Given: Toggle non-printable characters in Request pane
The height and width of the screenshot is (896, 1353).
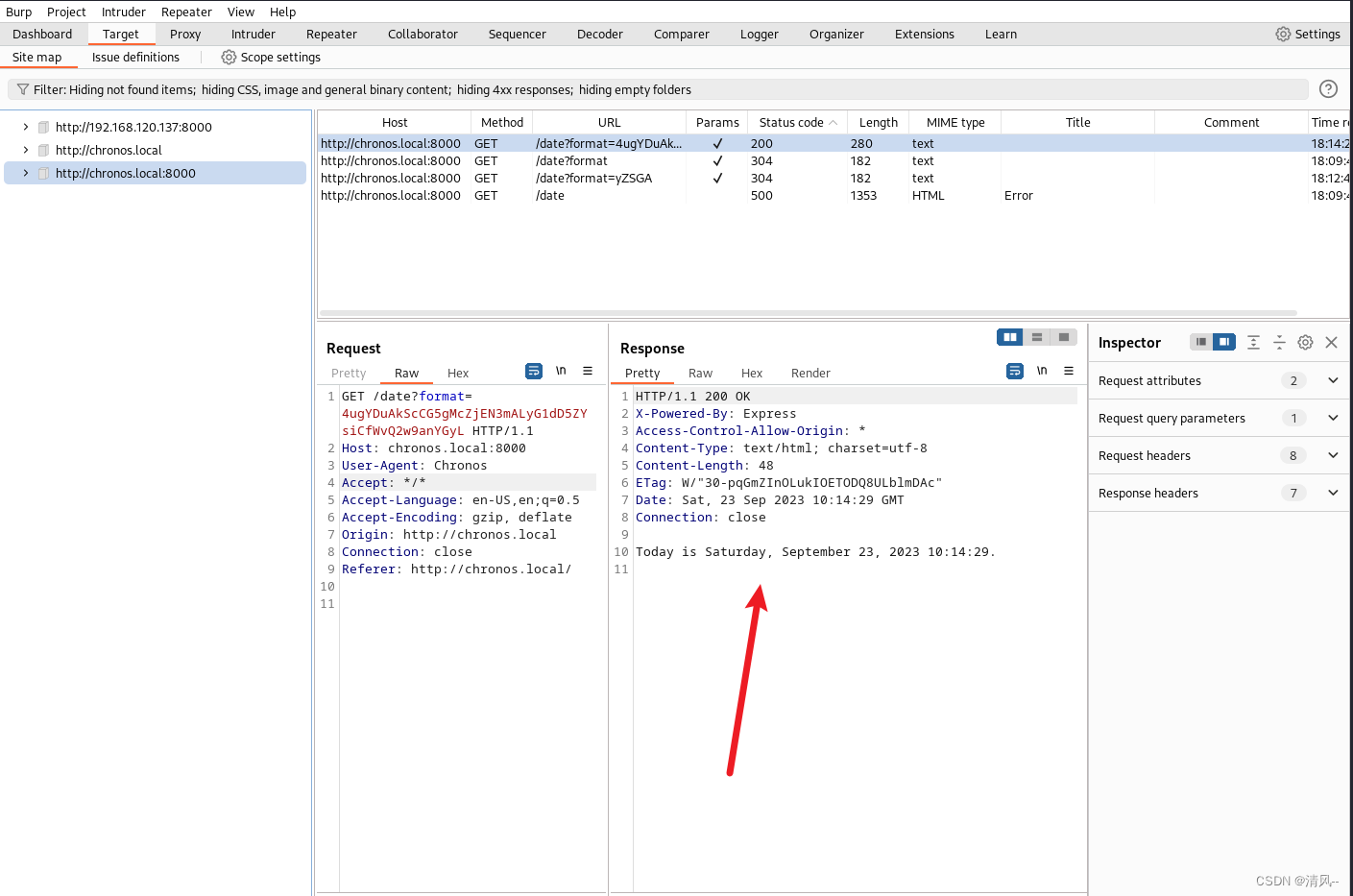Looking at the screenshot, I should tap(561, 371).
